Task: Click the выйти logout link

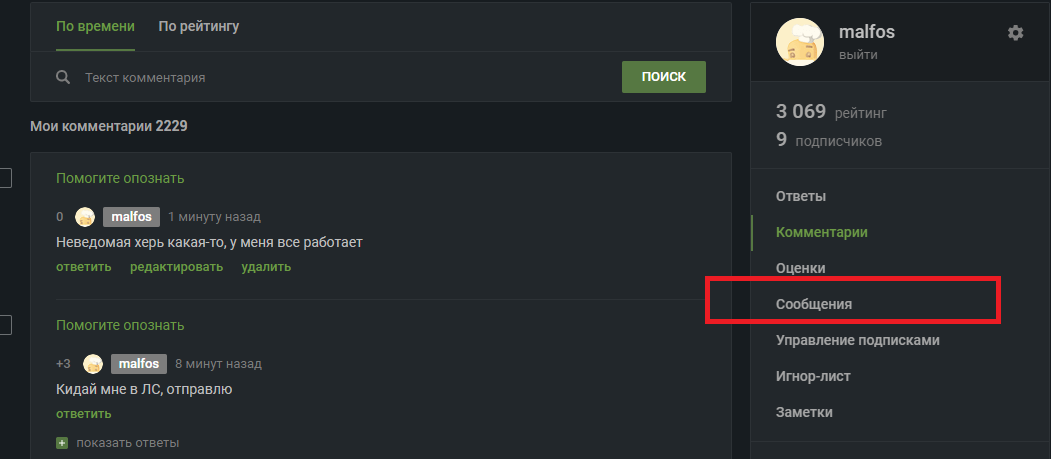Action: (x=858, y=55)
